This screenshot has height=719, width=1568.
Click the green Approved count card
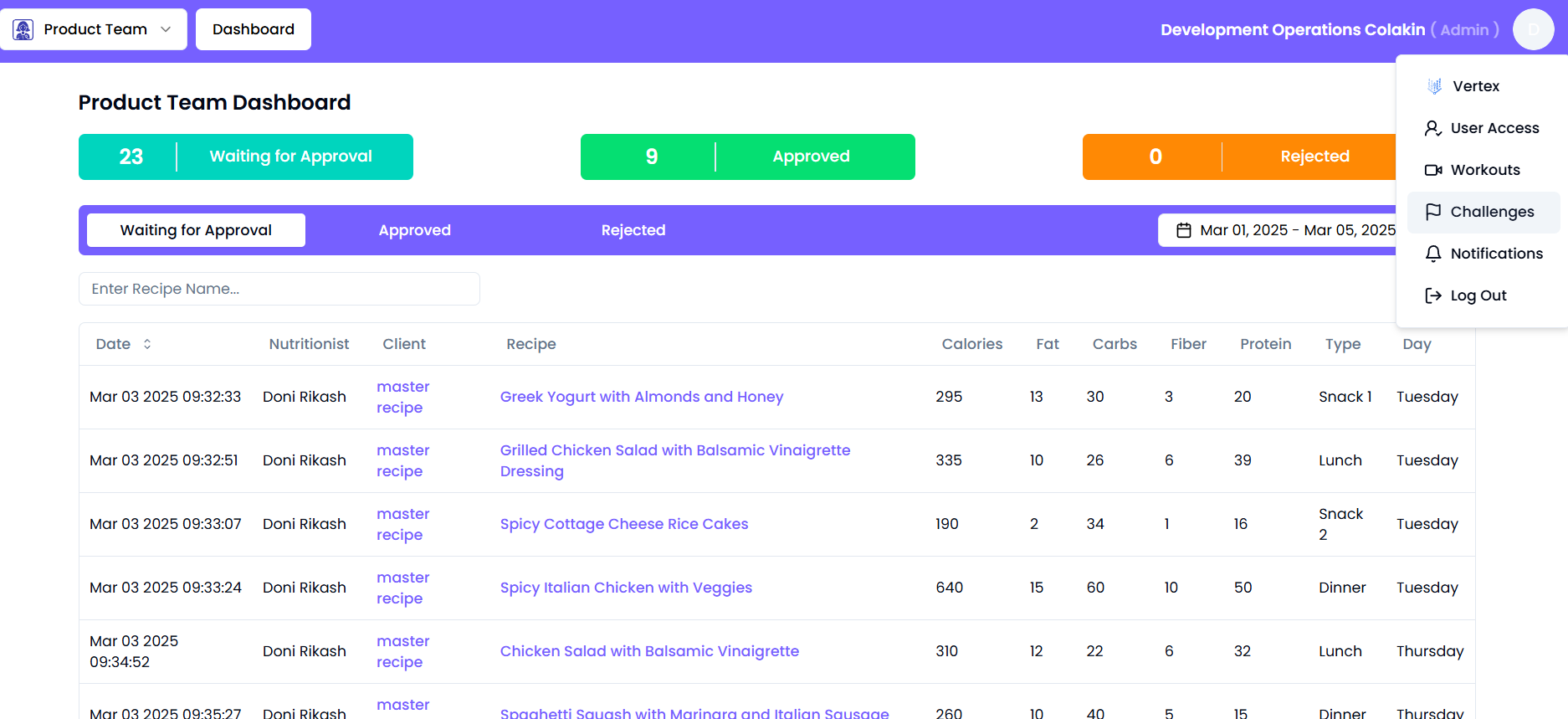747,157
